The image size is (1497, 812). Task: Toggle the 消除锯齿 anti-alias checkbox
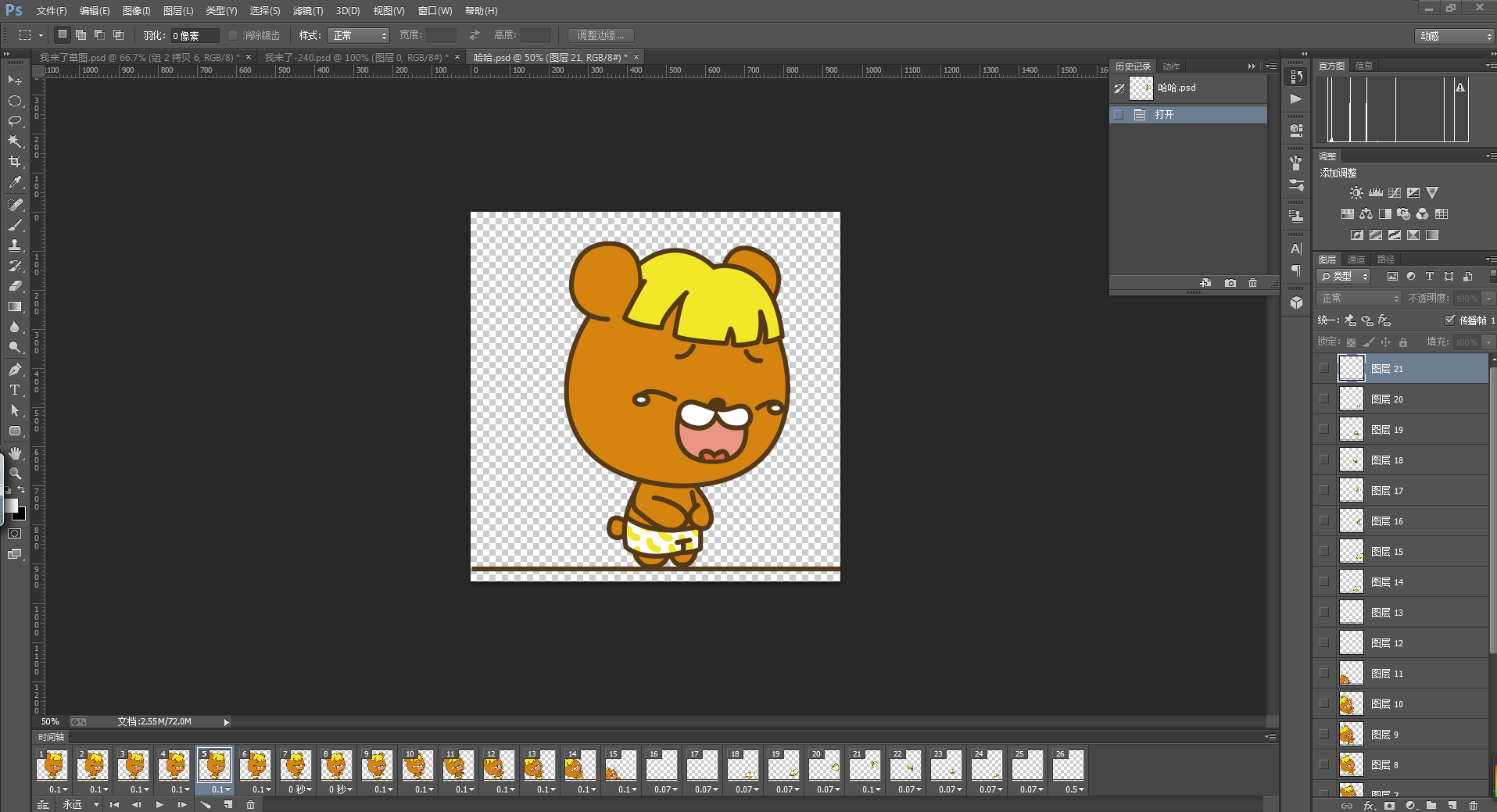click(x=233, y=35)
